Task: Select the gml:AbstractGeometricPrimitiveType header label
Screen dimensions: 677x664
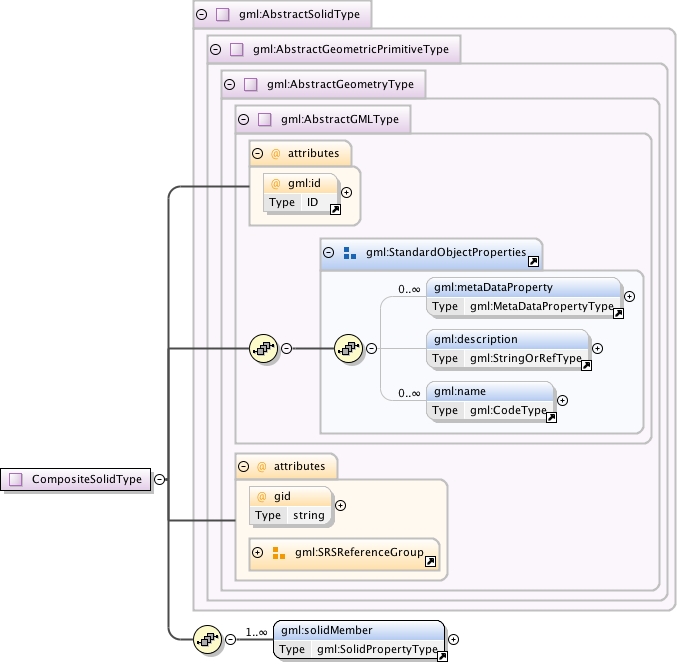Action: (x=351, y=49)
